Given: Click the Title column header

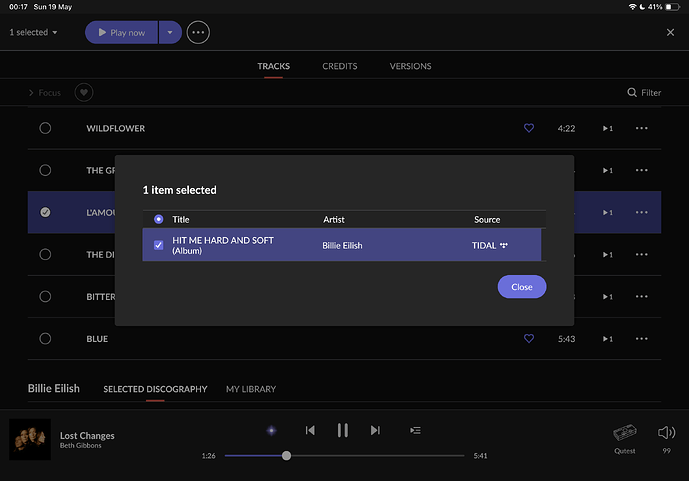Looking at the screenshot, I should (181, 219).
